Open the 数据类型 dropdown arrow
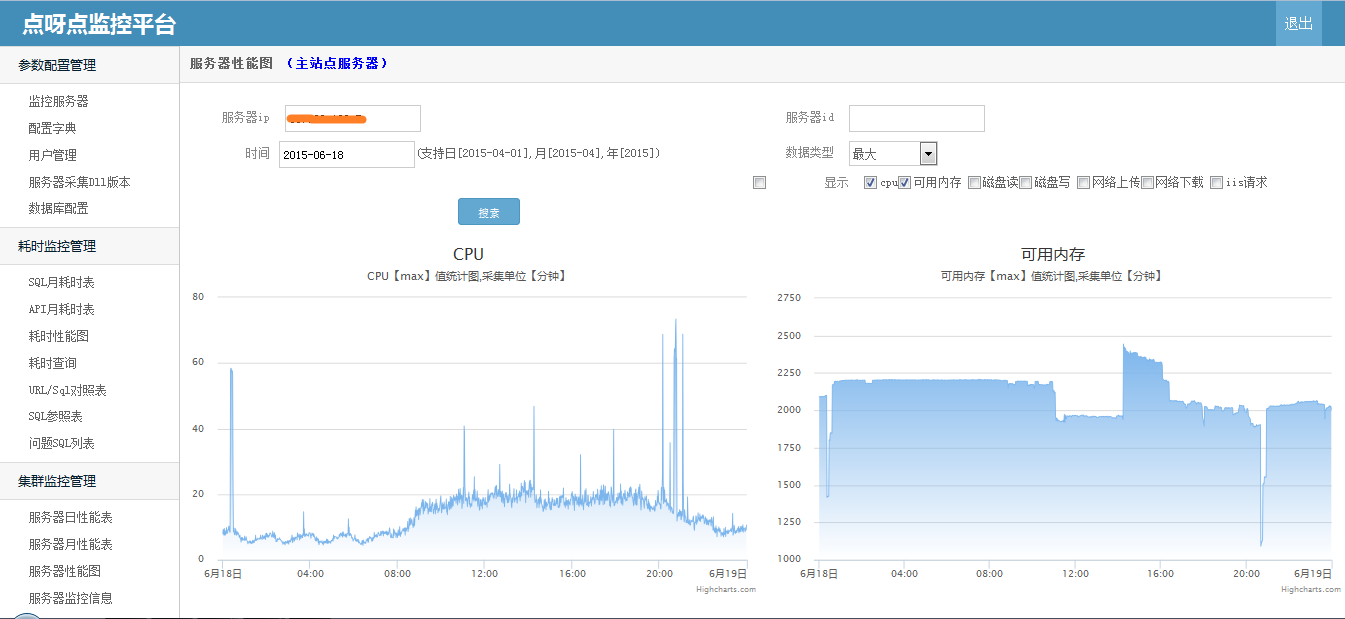1345x619 pixels. 928,154
